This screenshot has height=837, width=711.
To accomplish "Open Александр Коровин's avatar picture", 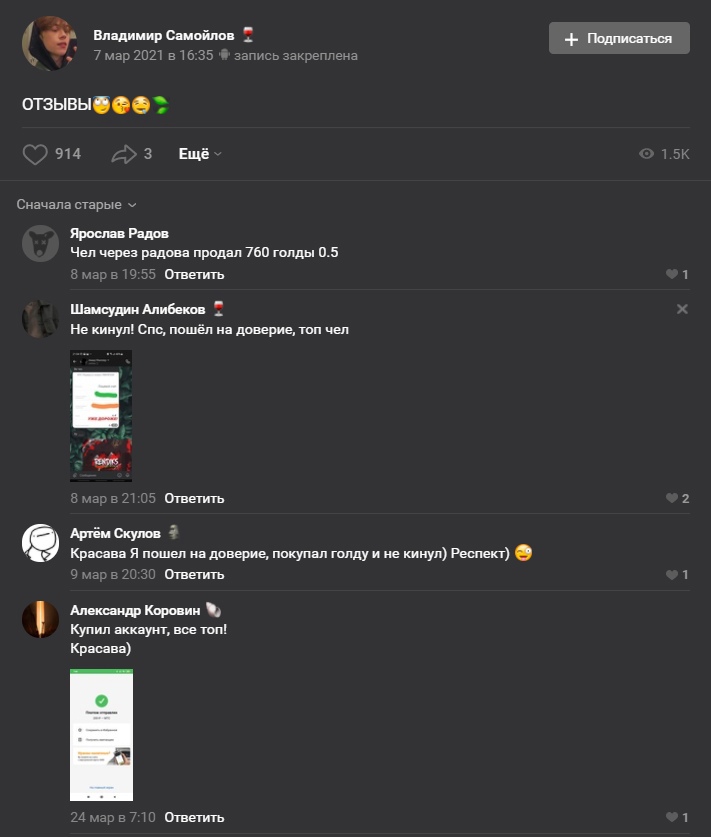I will pos(41,619).
